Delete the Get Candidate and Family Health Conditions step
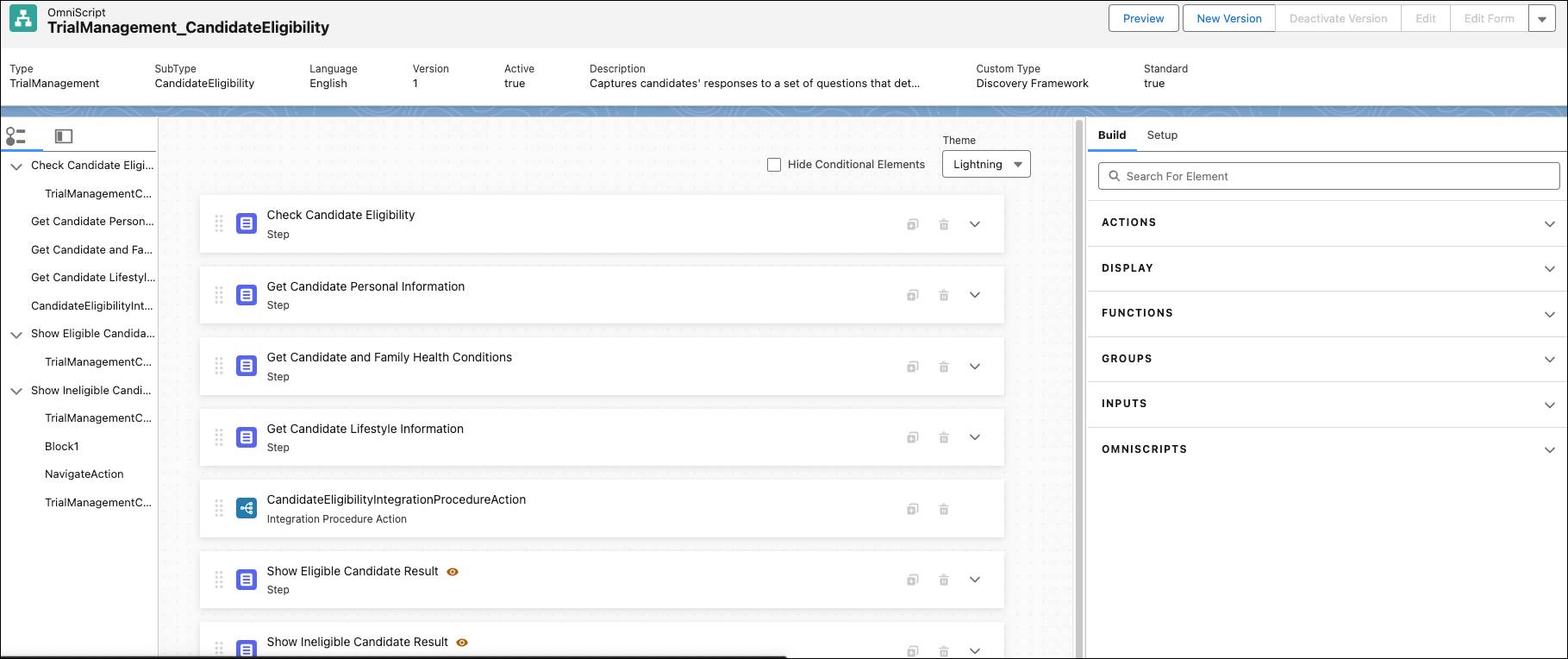Image resolution: width=1568 pixels, height=659 pixels. (944, 367)
